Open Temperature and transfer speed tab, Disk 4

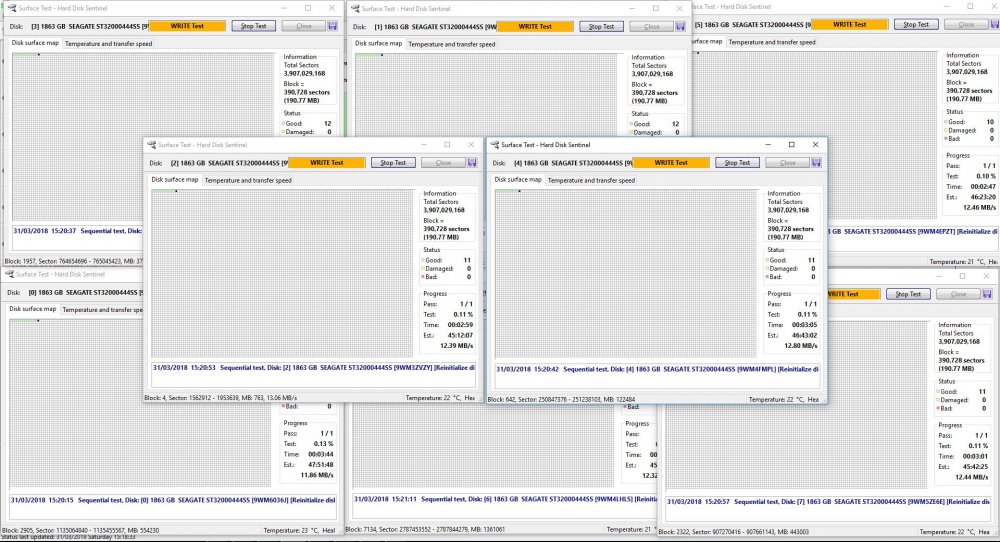click(591, 180)
